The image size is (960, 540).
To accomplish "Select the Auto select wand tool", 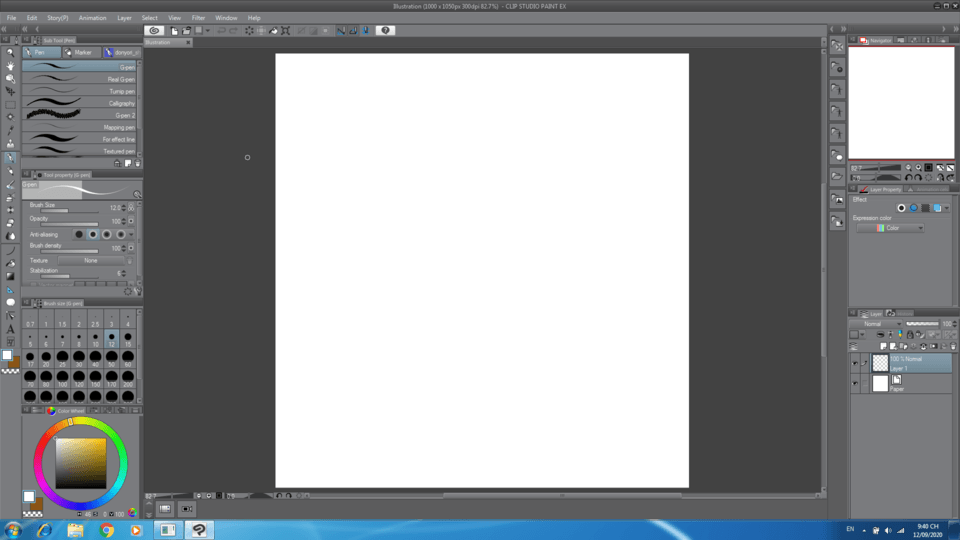I will [x=10, y=117].
